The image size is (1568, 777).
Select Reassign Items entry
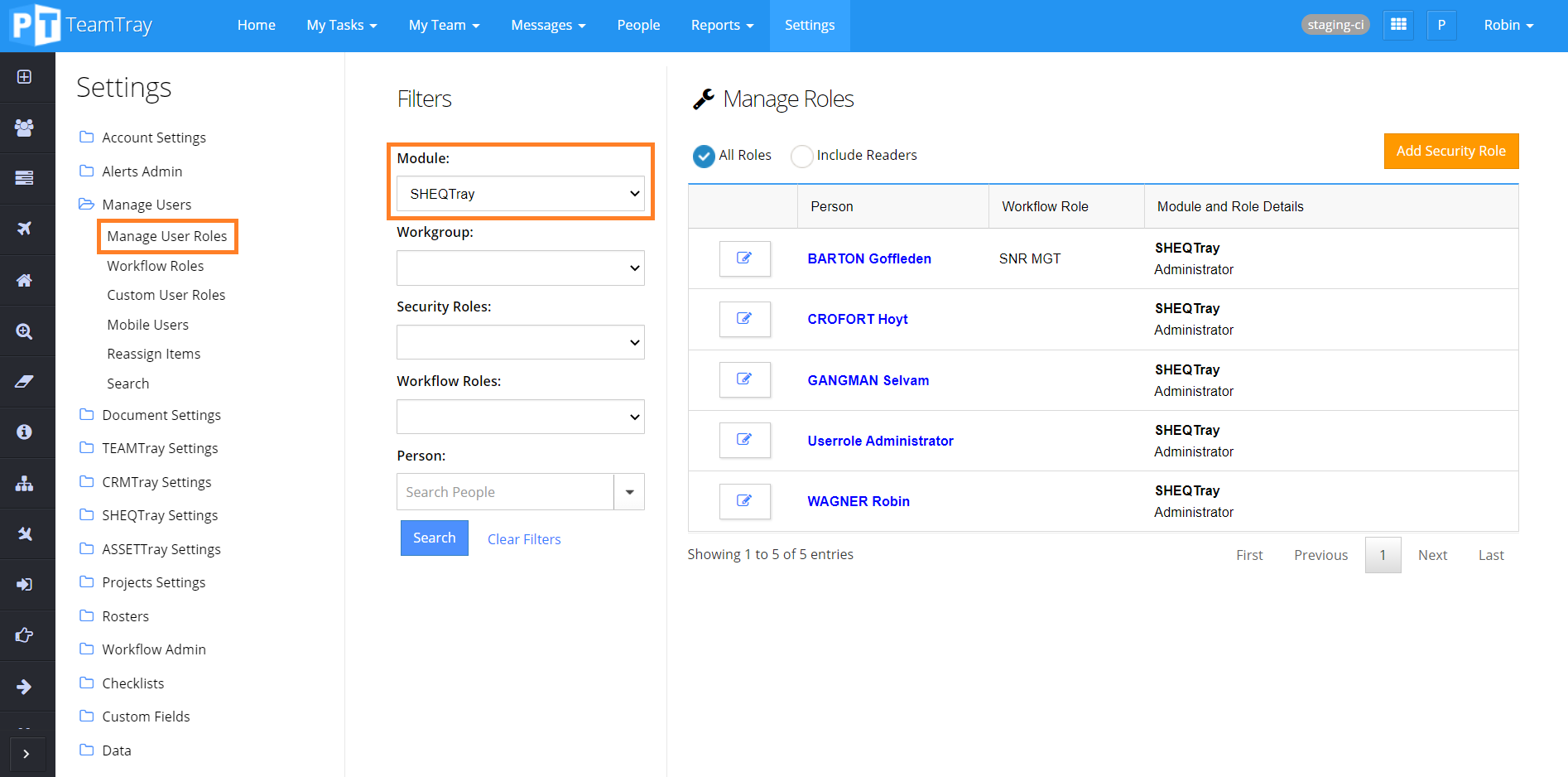(154, 354)
